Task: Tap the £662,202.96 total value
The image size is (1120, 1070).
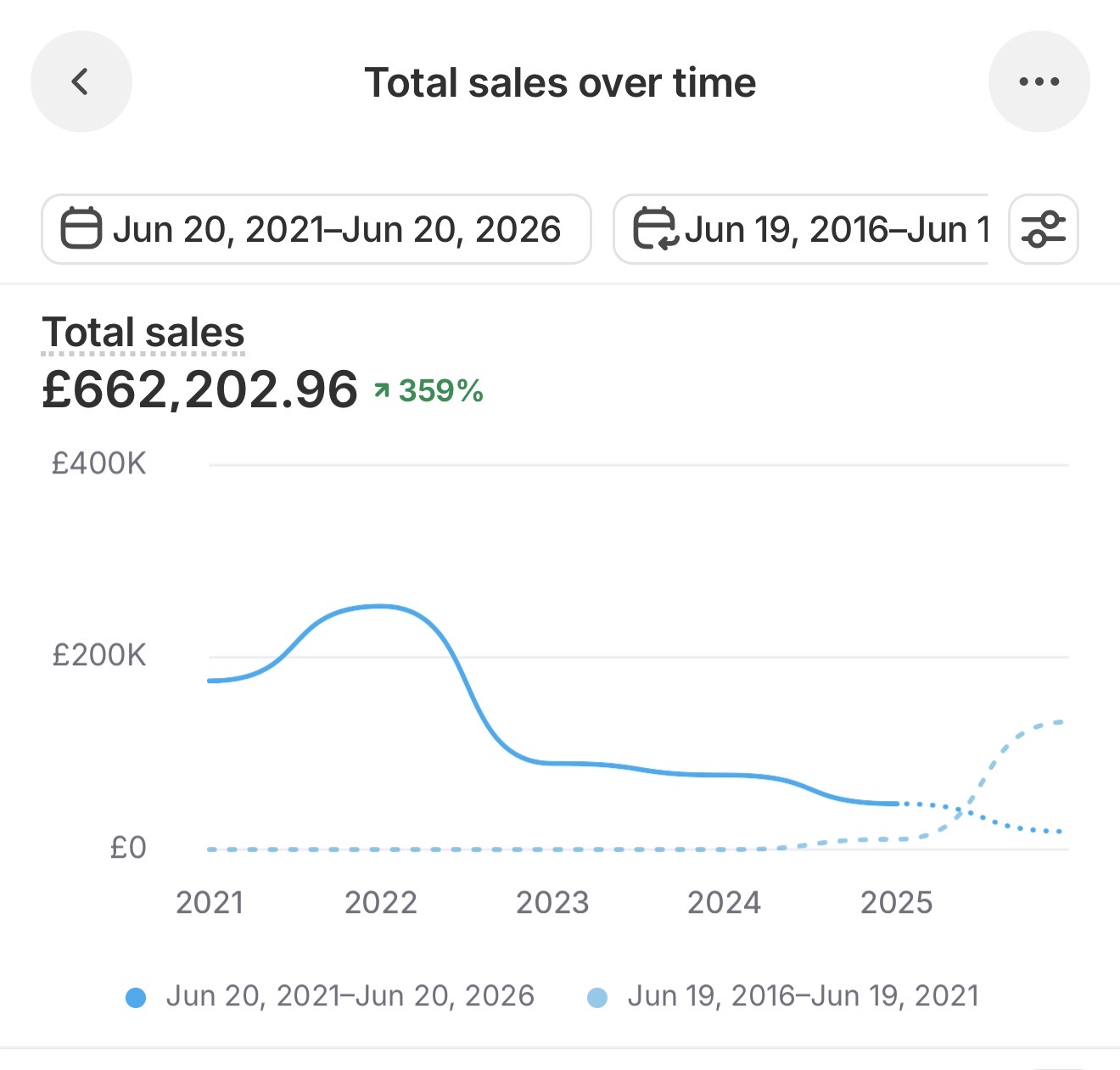Action: coord(200,390)
